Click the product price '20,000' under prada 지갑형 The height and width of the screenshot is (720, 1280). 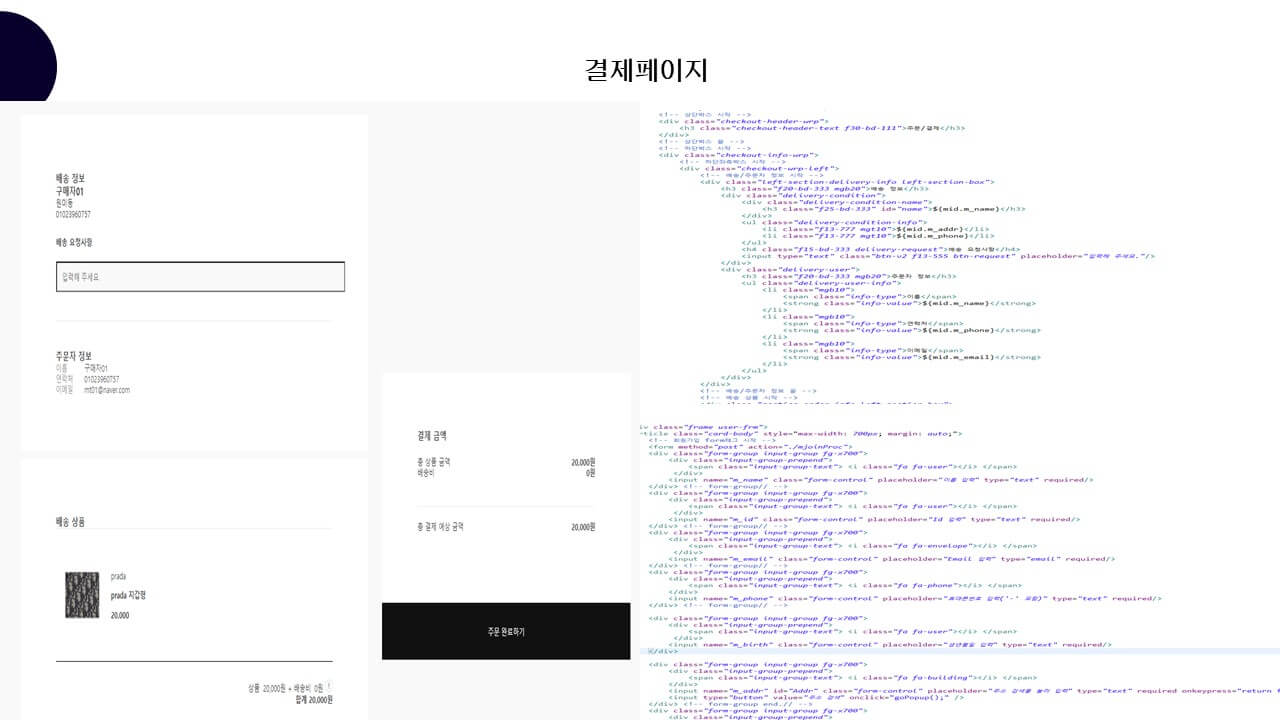119,615
